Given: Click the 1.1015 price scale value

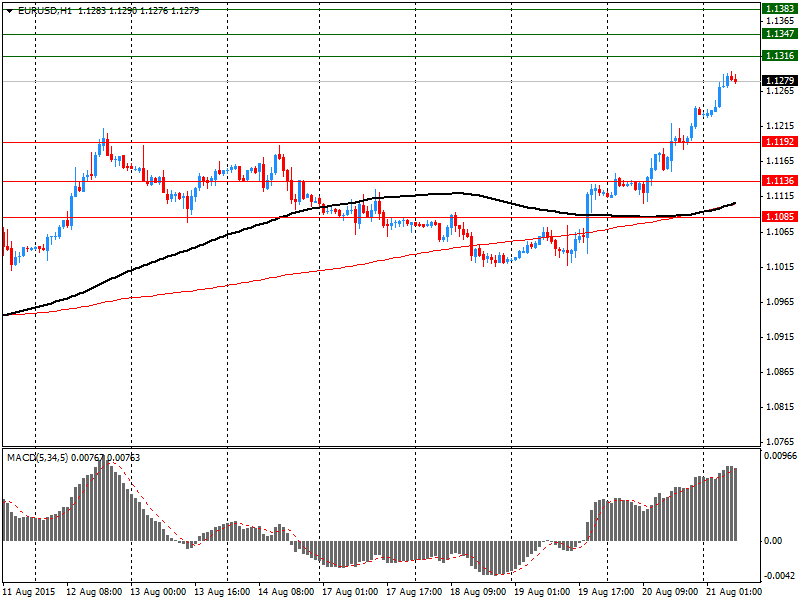Looking at the screenshot, I should tap(780, 267).
